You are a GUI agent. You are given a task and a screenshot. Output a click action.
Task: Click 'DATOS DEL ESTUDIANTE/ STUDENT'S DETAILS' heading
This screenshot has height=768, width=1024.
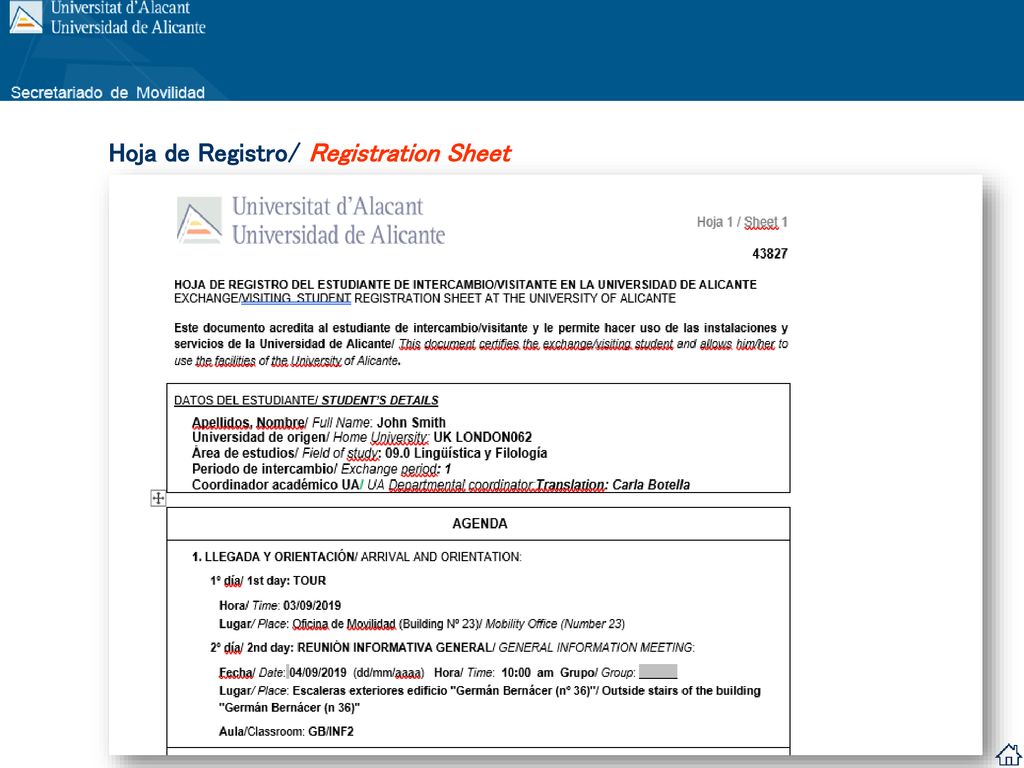tap(306, 400)
